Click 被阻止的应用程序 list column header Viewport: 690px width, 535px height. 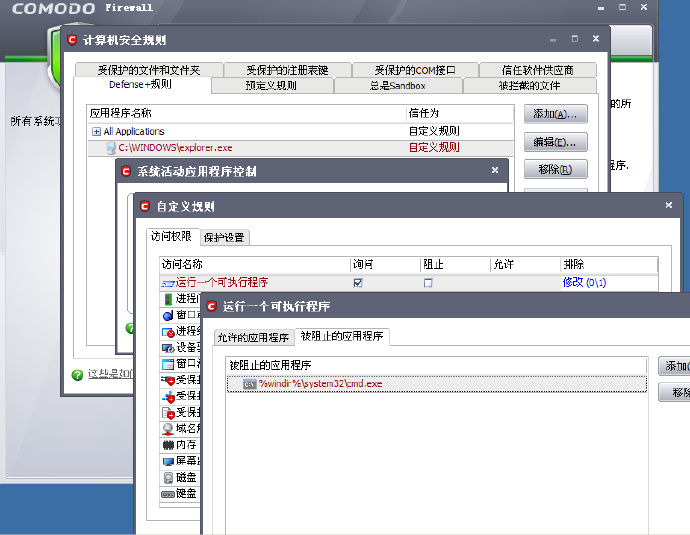[x=437, y=366]
